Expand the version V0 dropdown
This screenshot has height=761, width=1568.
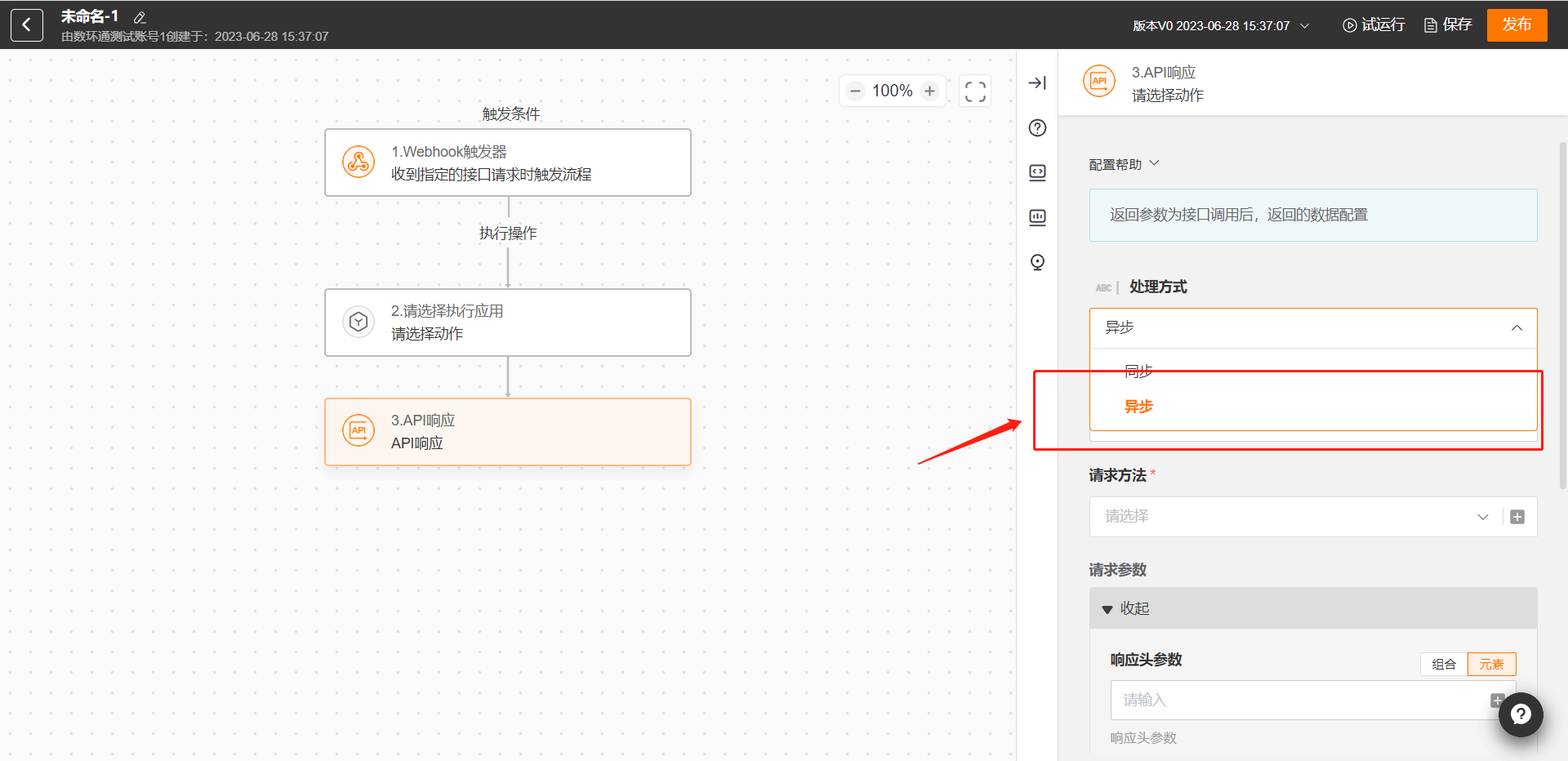pyautogui.click(x=1304, y=26)
